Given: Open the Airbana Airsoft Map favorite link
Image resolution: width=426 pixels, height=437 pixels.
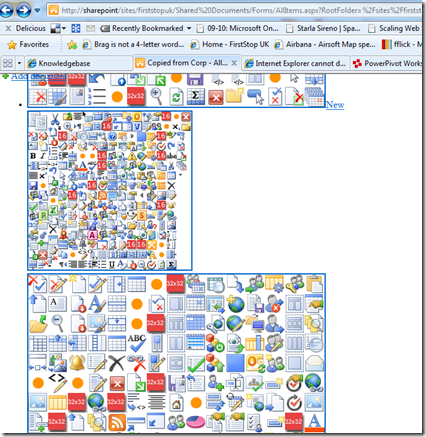Looking at the screenshot, I should click(325, 44).
